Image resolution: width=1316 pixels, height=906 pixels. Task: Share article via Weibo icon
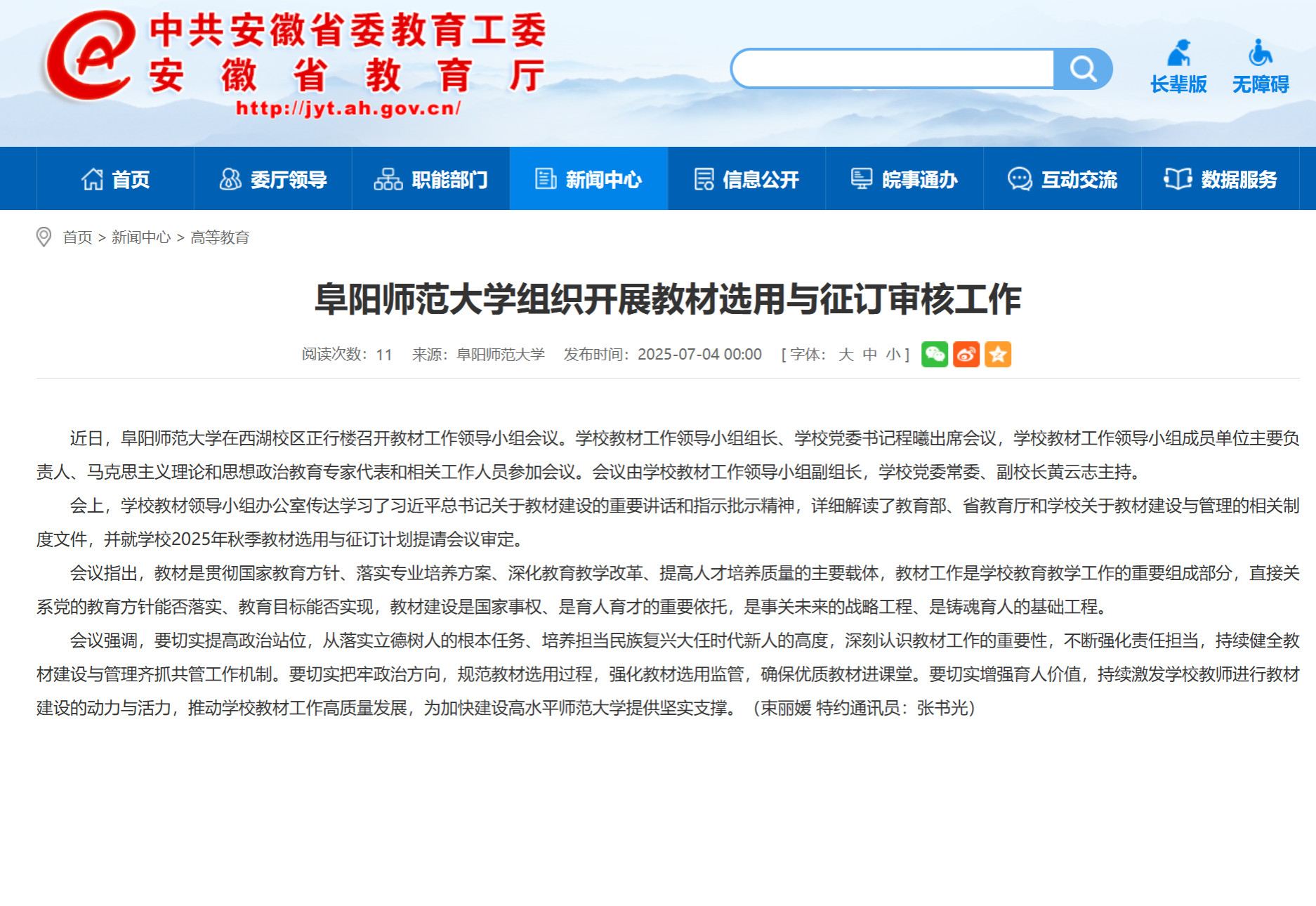(x=966, y=354)
